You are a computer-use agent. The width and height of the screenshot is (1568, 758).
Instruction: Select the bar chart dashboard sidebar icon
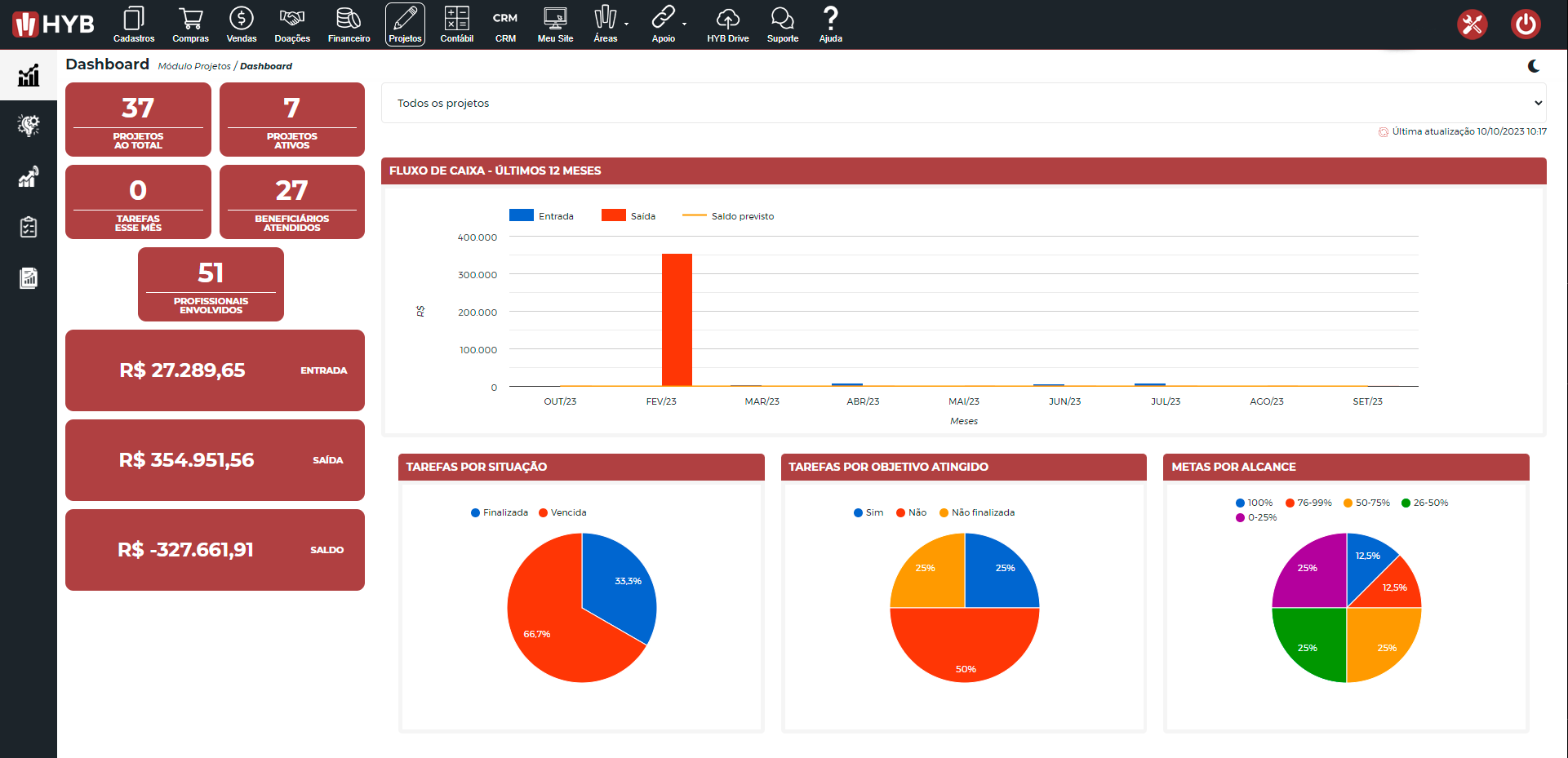click(29, 76)
